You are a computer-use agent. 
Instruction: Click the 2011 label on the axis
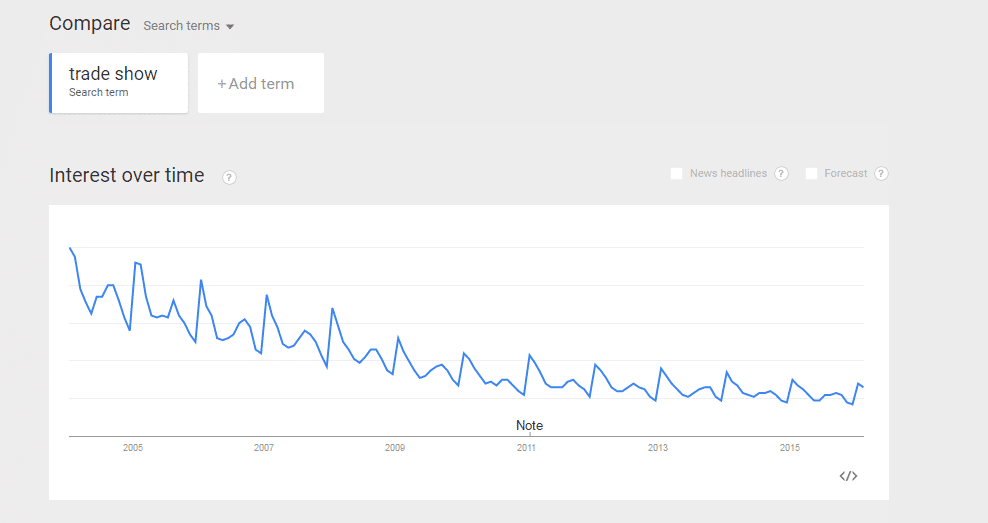point(526,447)
